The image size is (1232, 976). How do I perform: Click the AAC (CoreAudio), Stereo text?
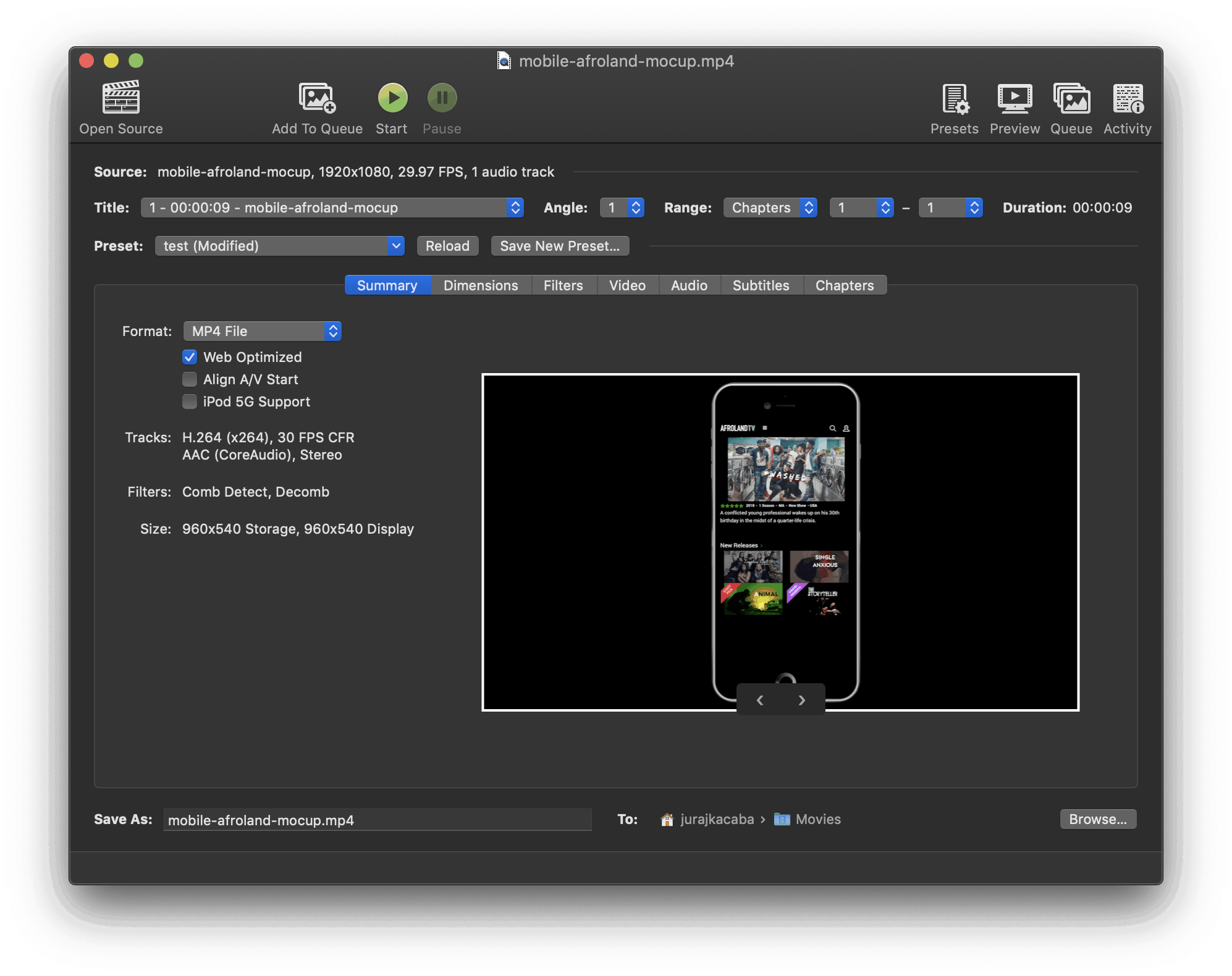pyautogui.click(x=262, y=455)
